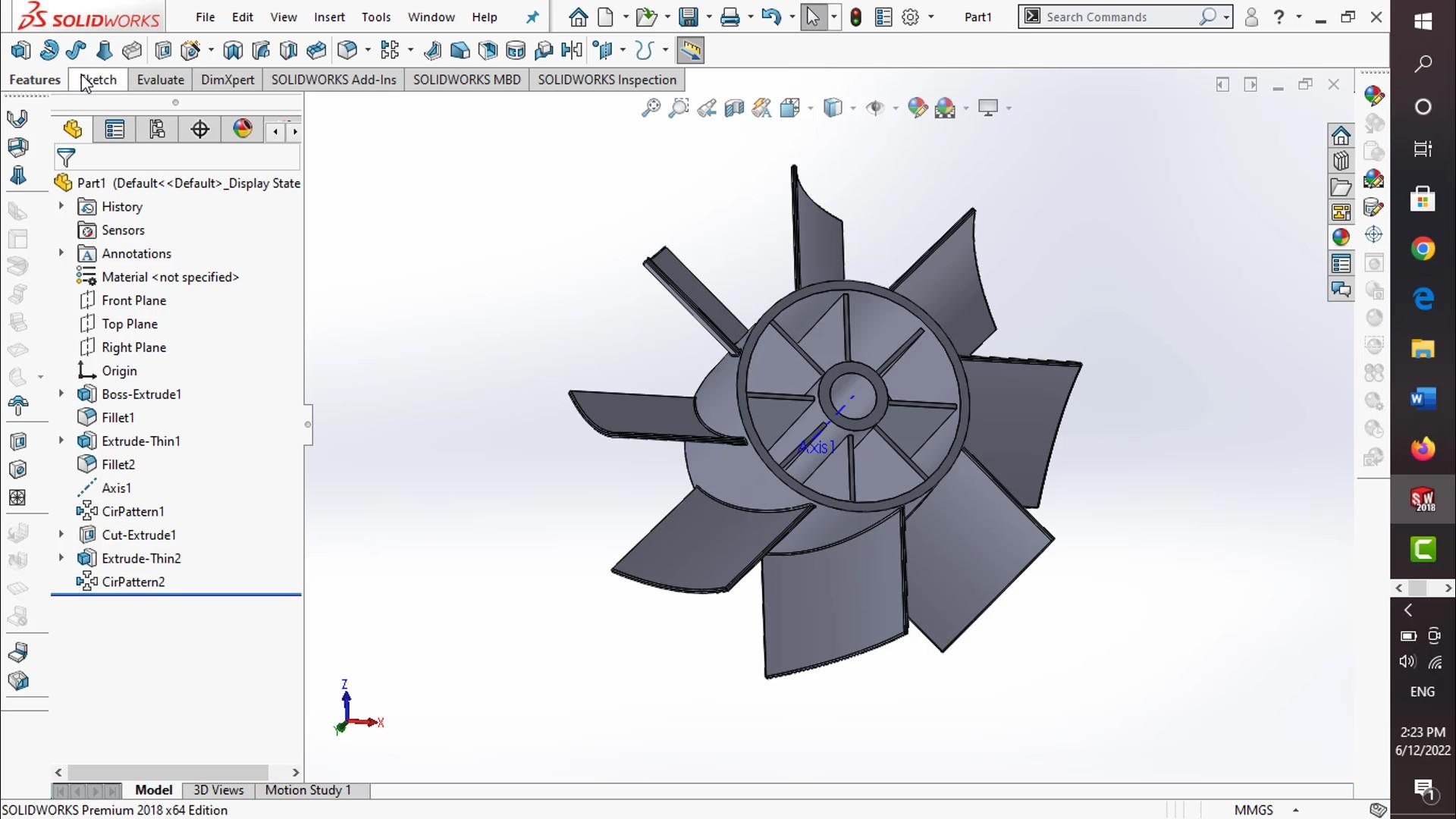This screenshot has width=1456, height=819.
Task: Click the Previous View icon in heads-up toolbar
Action: pos(707,108)
